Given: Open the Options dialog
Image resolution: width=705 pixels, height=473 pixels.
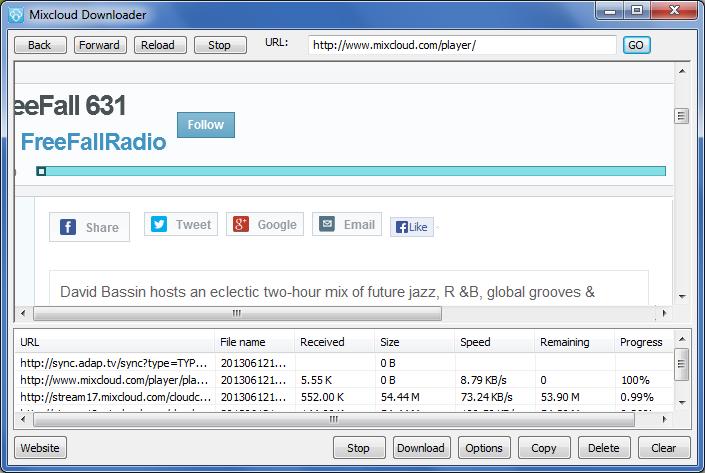Looking at the screenshot, I should [484, 448].
